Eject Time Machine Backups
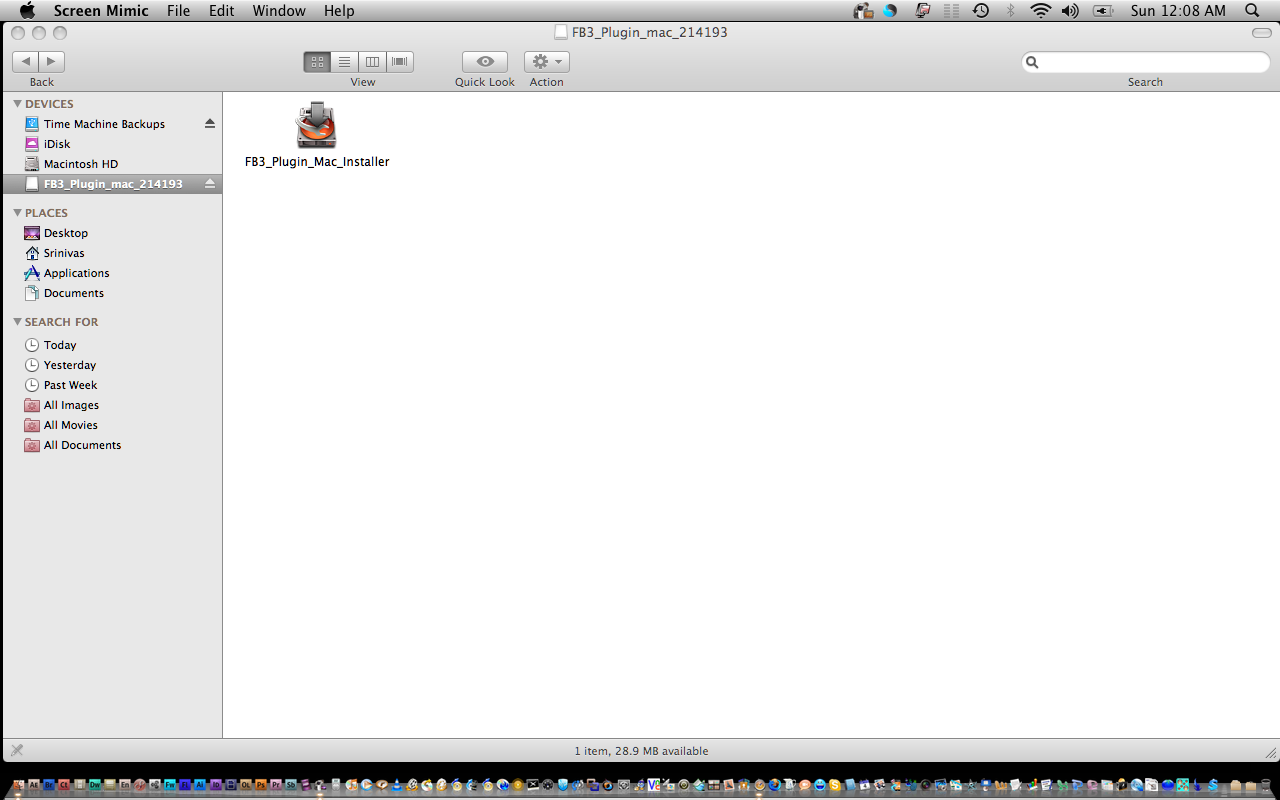The image size is (1280, 800). (210, 124)
